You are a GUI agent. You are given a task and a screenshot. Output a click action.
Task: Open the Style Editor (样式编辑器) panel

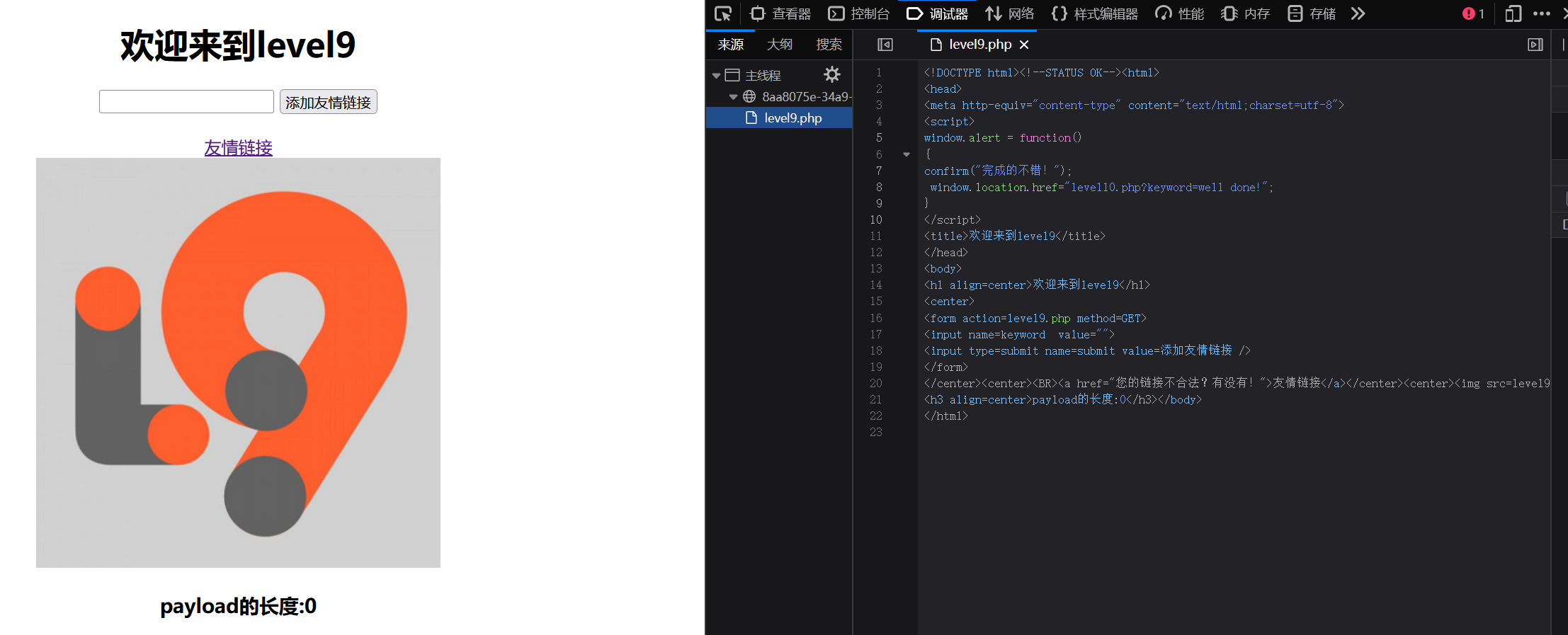(1095, 13)
